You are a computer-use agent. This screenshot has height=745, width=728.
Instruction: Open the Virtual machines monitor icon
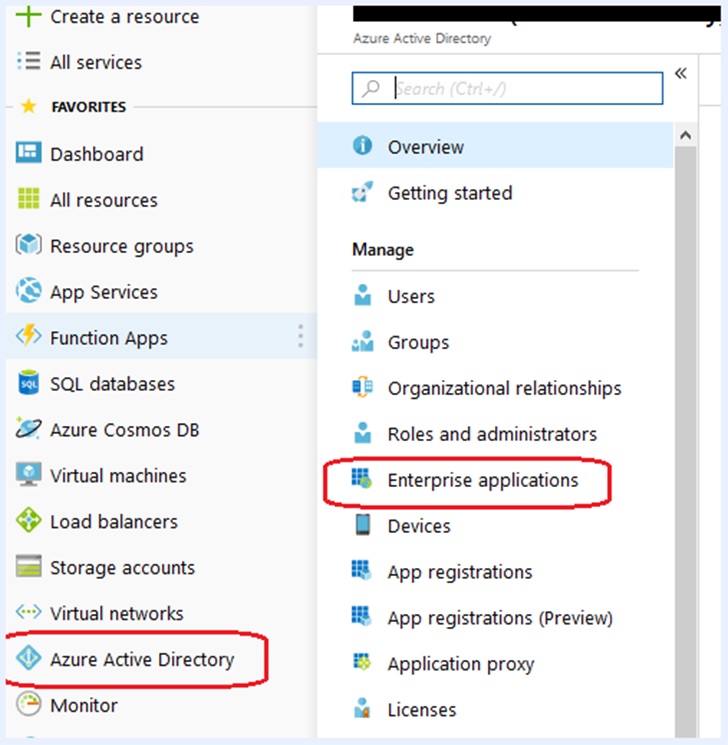coord(29,476)
